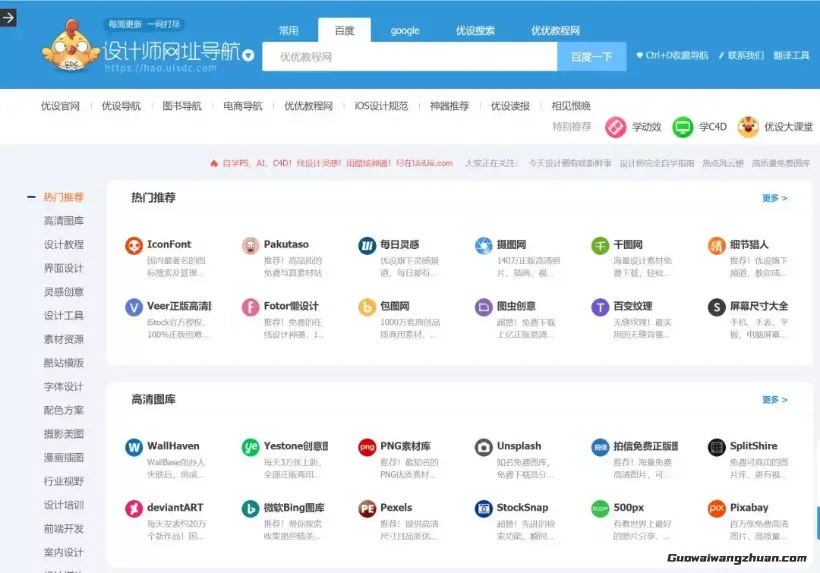Screen dimensions: 820x573
Task: Select 配色方案 in the left sidebar
Action: click(x=64, y=410)
